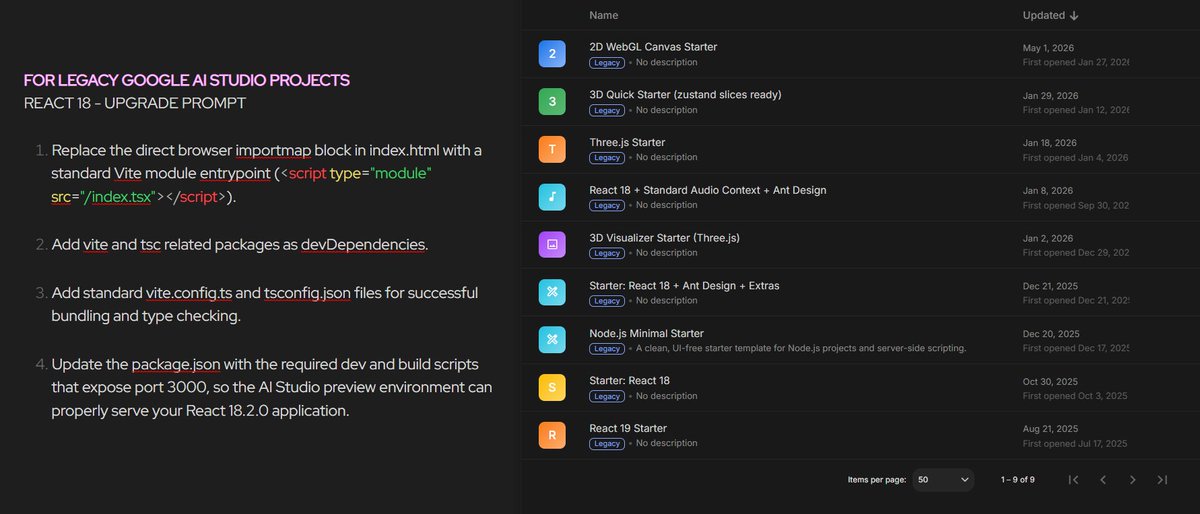Open the Three.js Starter project
The width and height of the screenshot is (1200, 514).
(627, 143)
